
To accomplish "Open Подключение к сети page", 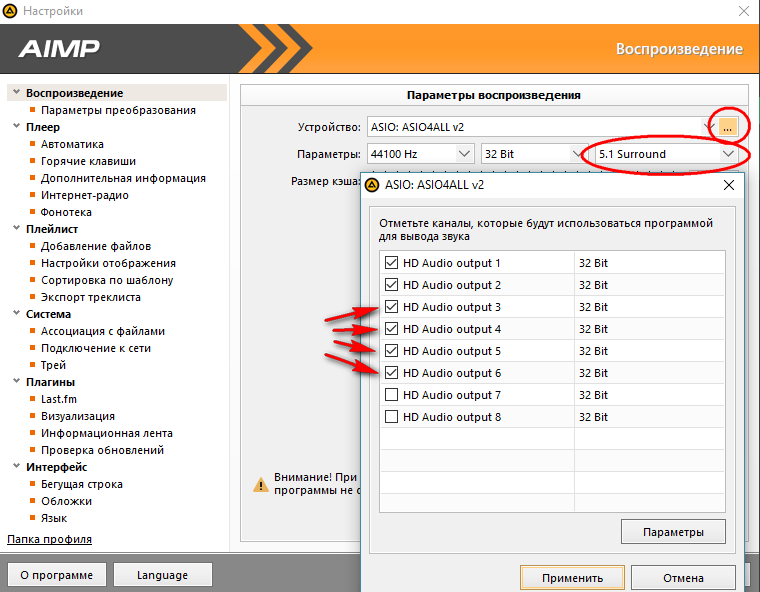I will coord(95,348).
